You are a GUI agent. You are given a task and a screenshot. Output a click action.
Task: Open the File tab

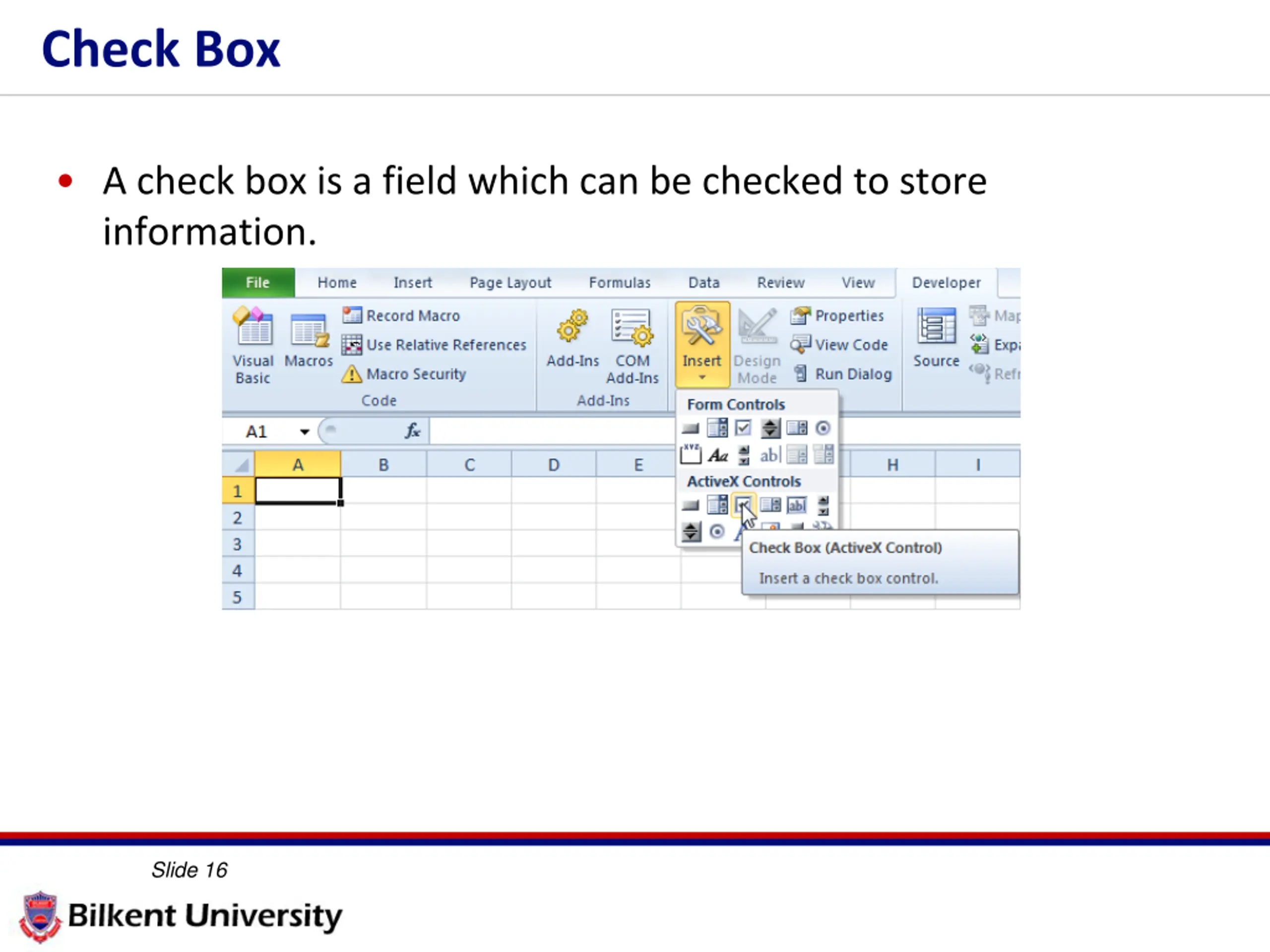point(258,282)
